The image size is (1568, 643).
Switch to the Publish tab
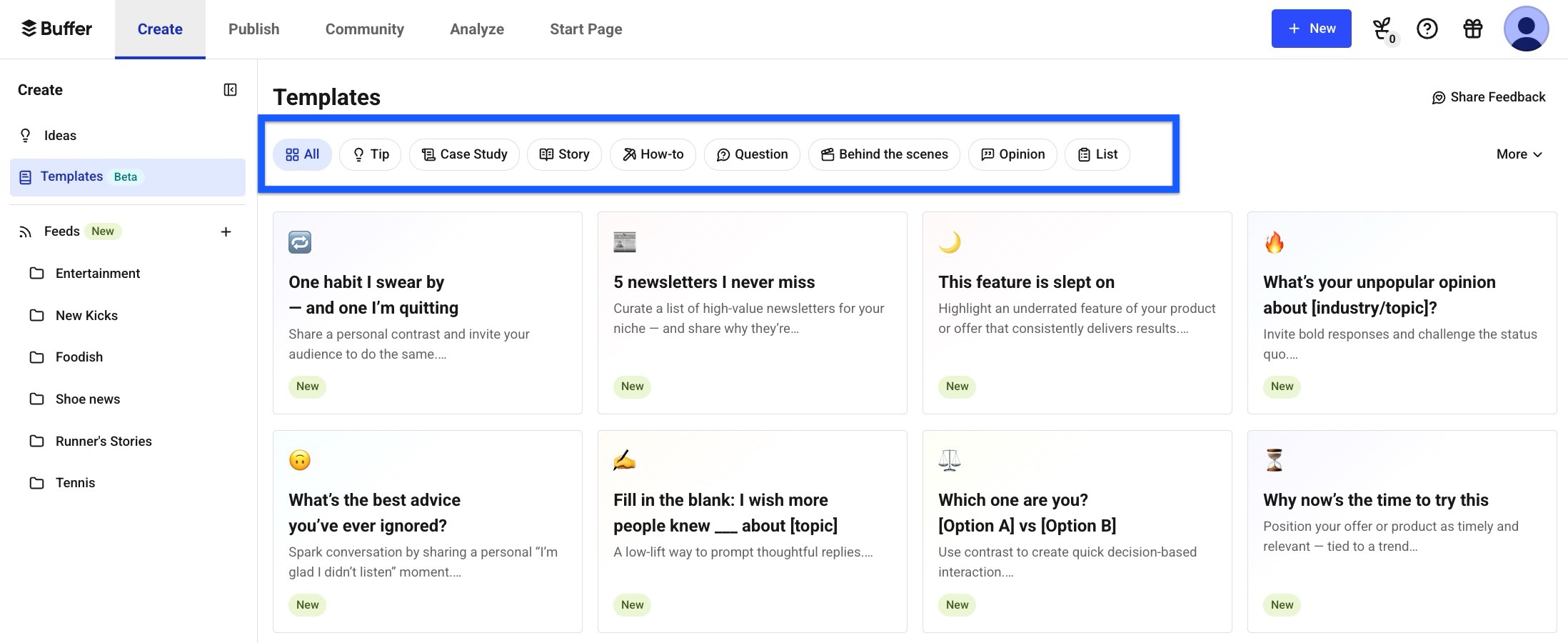[253, 29]
